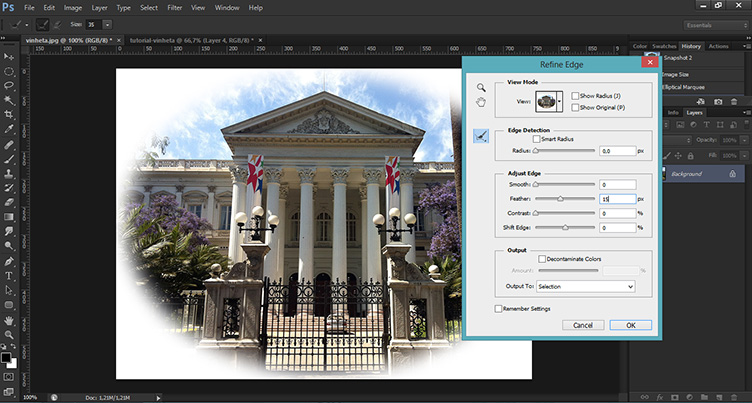The height and width of the screenshot is (403, 752).
Task: Select the Crop tool
Action: 9,115
